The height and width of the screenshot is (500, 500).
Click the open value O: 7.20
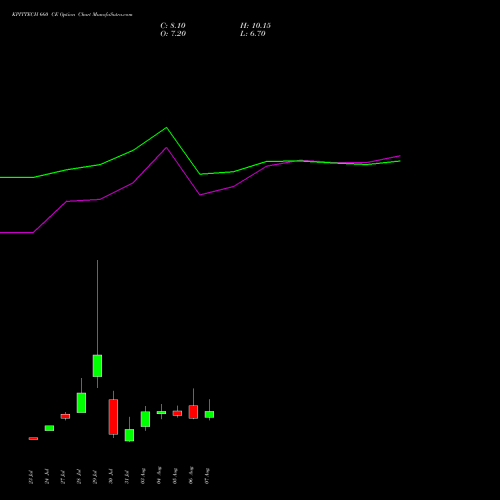pyautogui.click(x=173, y=34)
